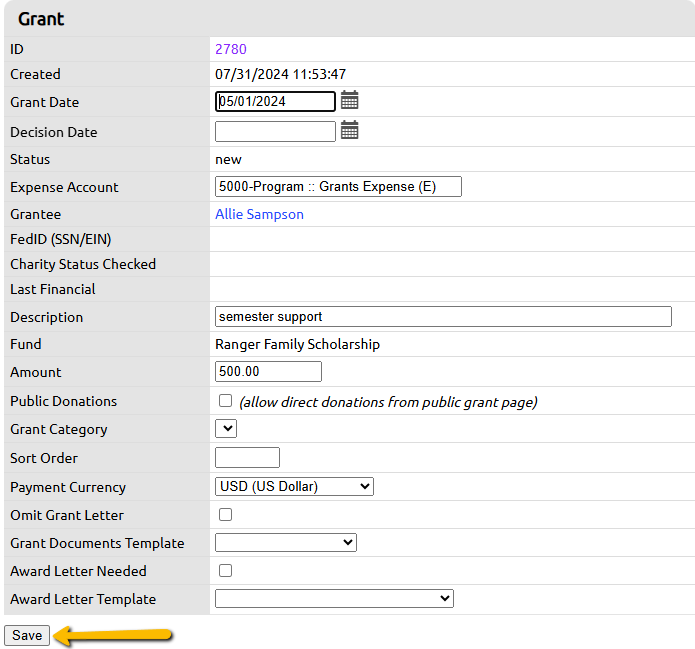Screen dimensions: 695x649
Task: Enable Public Donations checkbox
Action: pos(225,401)
